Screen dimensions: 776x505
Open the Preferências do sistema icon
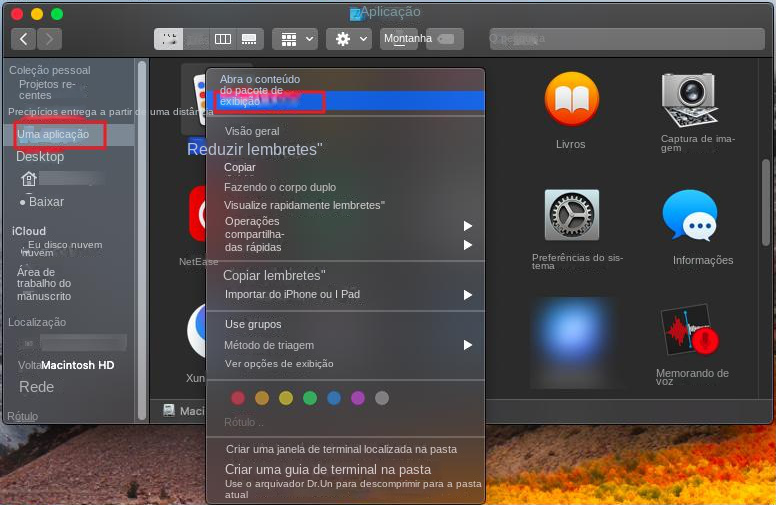click(x=572, y=214)
